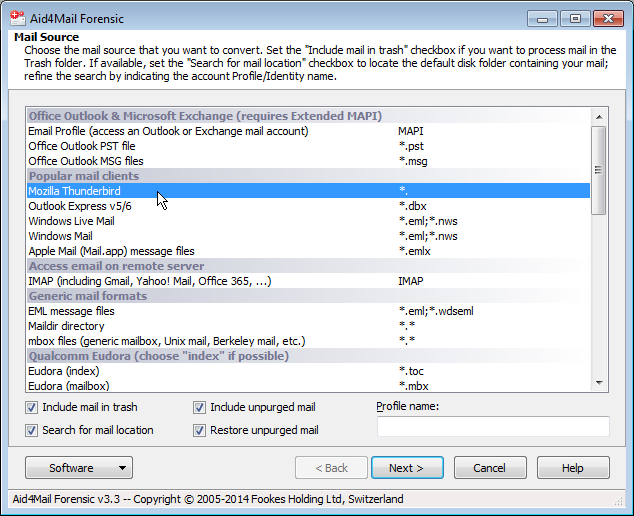
Task: Select Office Outlook PST file source
Action: pos(309,146)
